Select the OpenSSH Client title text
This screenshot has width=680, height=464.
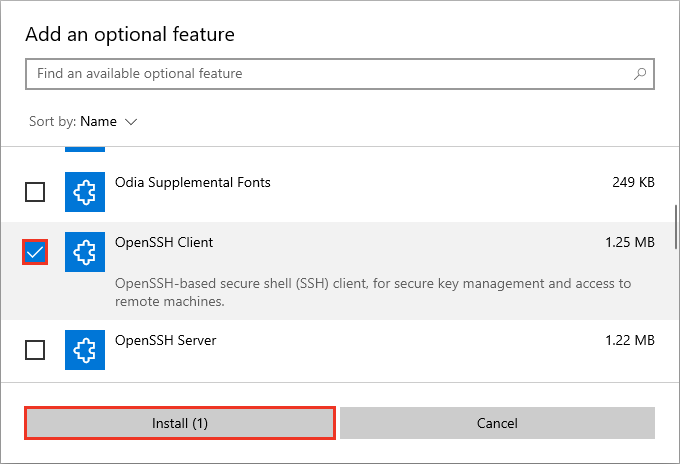coord(164,243)
